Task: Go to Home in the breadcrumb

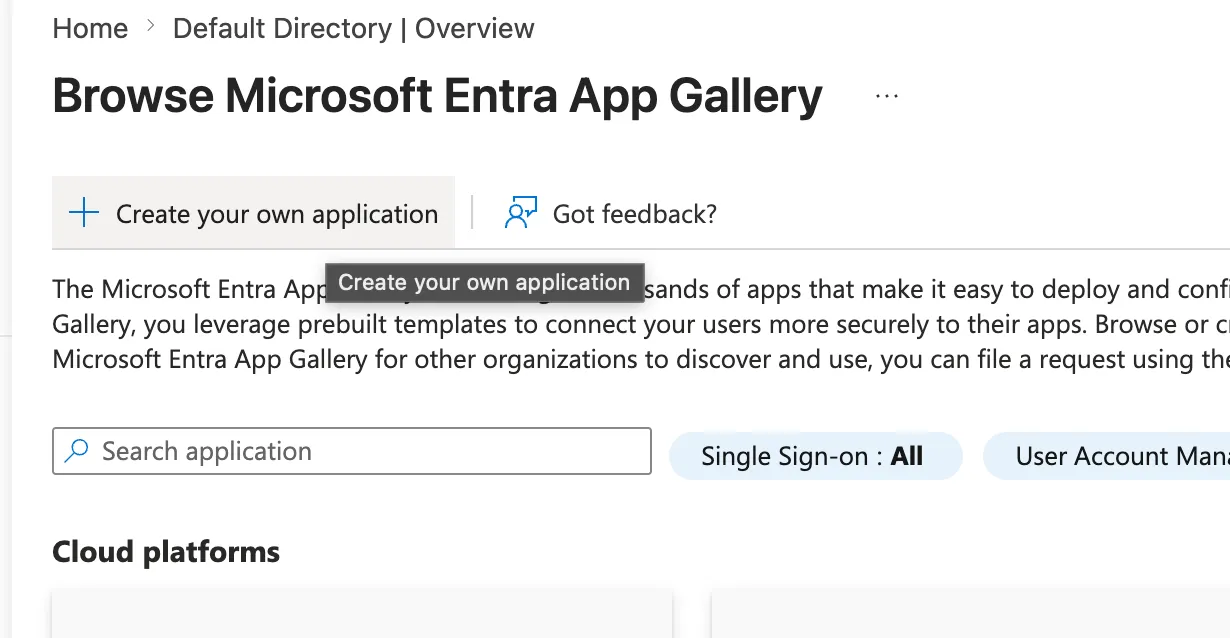Action: 90,28
